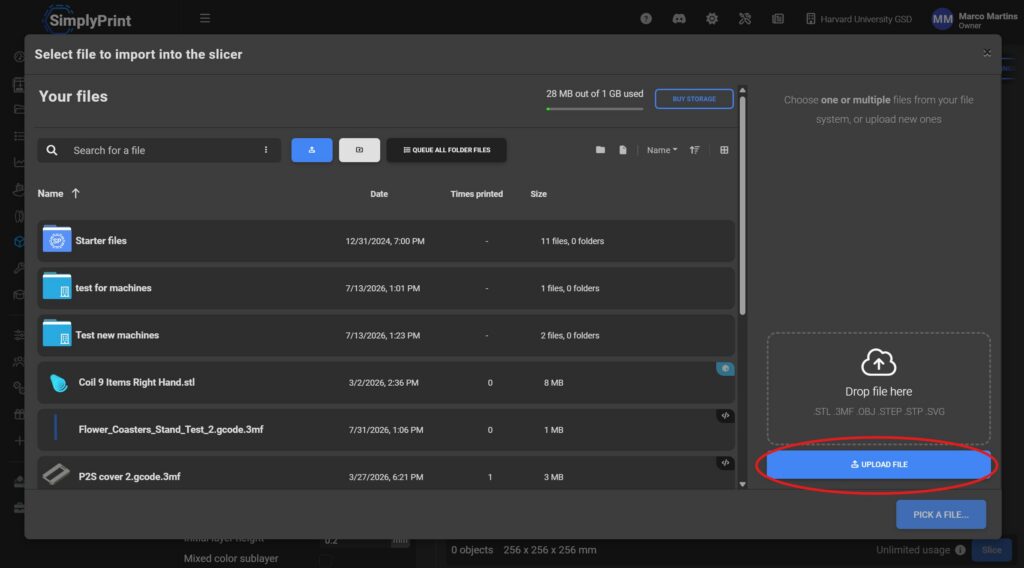1024x568 pixels.
Task: Open the hamburger menu in the header
Action: click(205, 18)
